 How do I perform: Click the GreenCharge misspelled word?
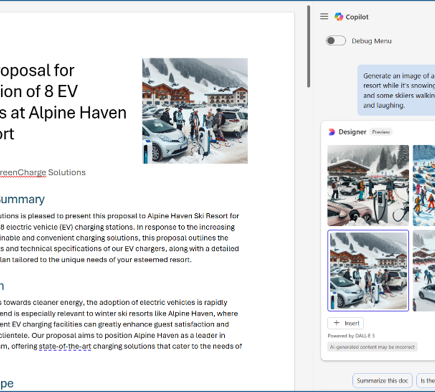click(23, 172)
